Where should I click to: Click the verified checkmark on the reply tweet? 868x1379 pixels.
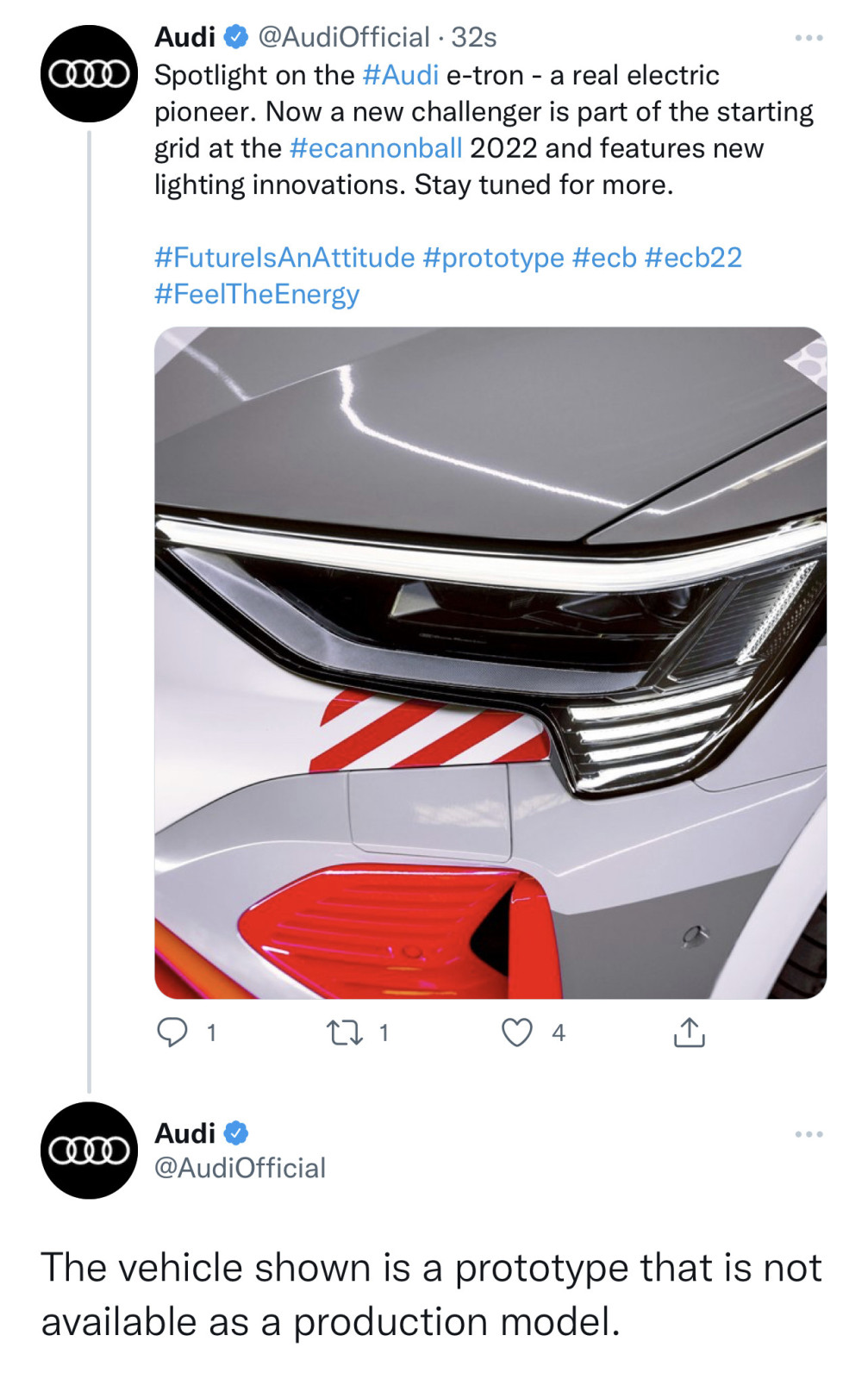coord(234,1131)
